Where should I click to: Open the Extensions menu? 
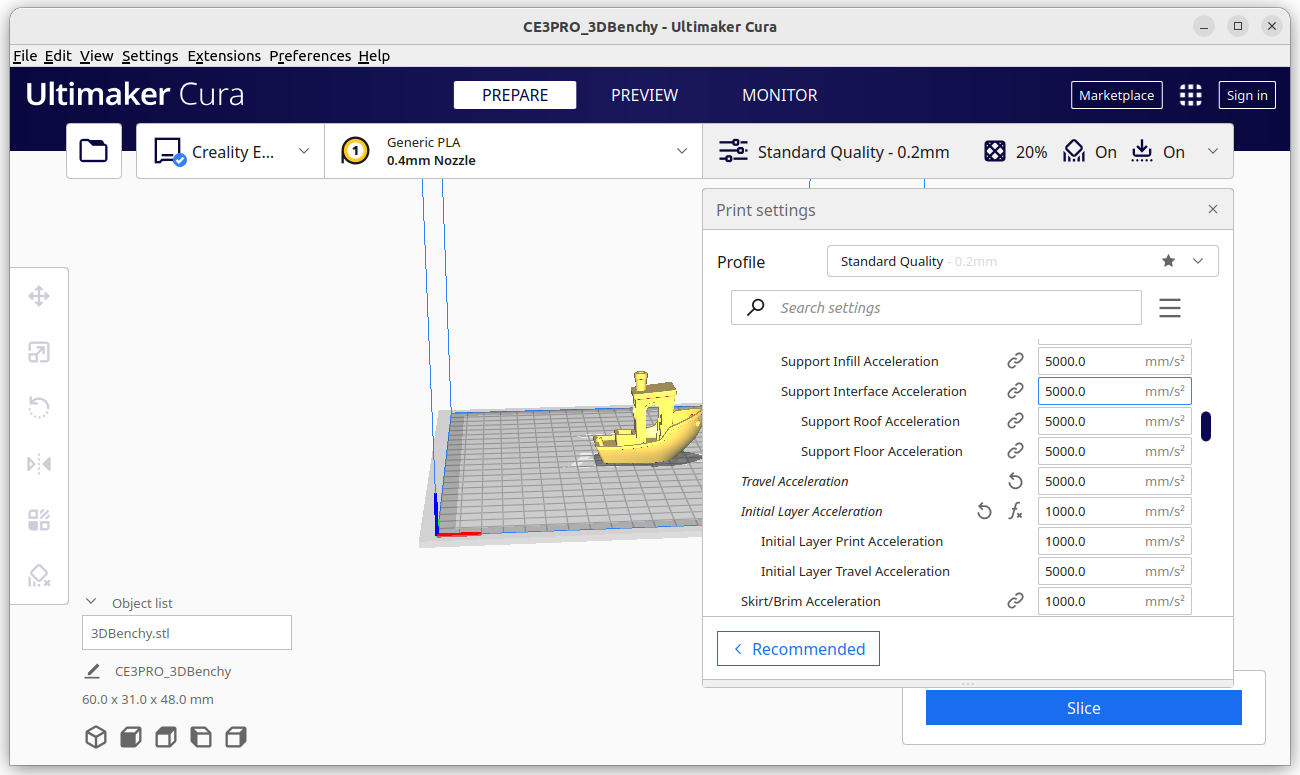point(224,56)
